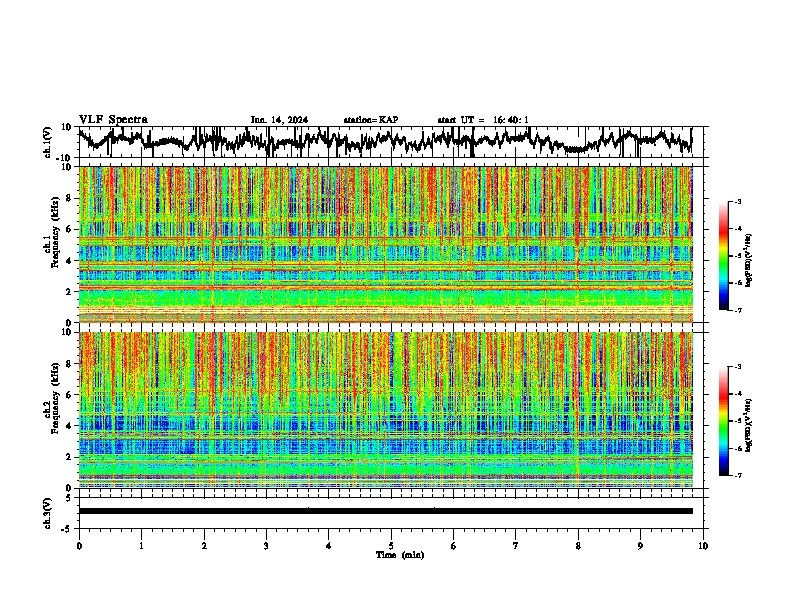Viewport: 792px width, 612px height.
Task: Click the time axis tick label '8'
Action: click(x=578, y=546)
